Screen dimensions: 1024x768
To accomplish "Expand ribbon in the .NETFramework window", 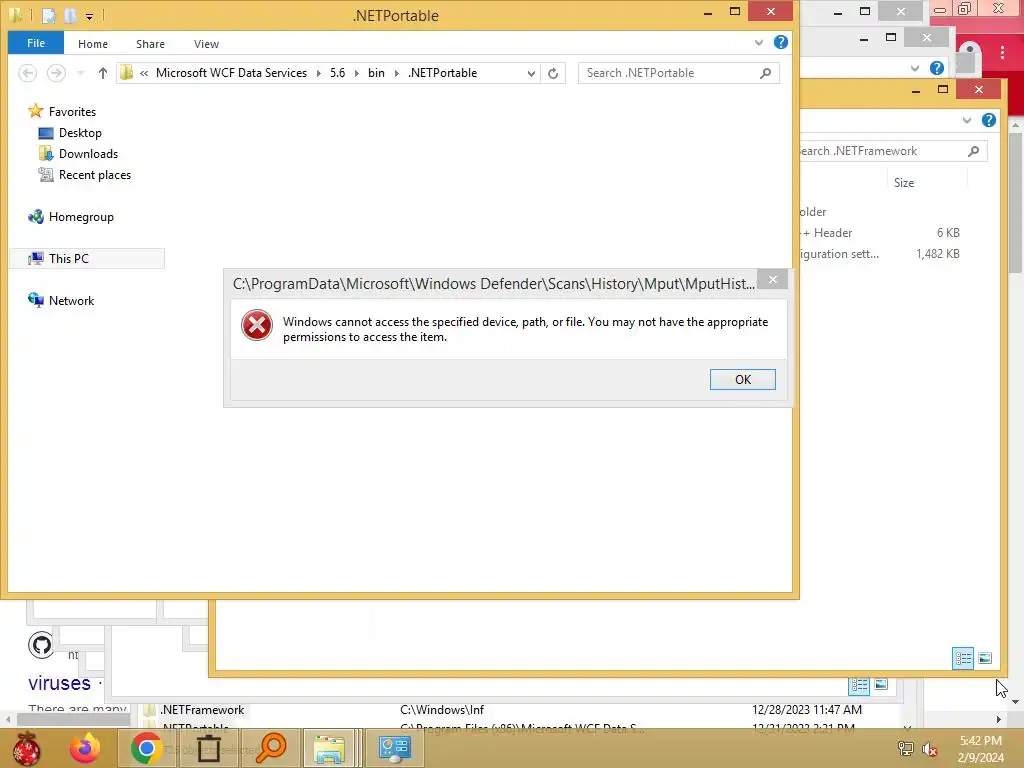I will click(967, 120).
